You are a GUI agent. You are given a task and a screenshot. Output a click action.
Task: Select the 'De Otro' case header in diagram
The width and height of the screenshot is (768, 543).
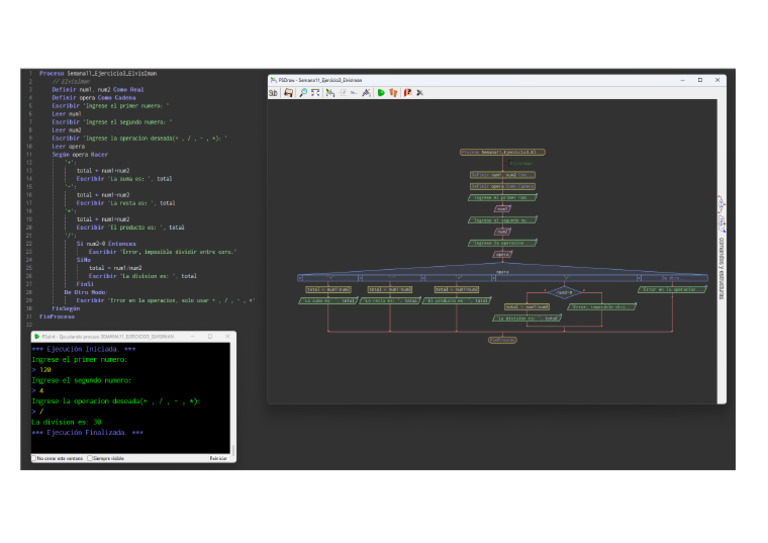(674, 278)
